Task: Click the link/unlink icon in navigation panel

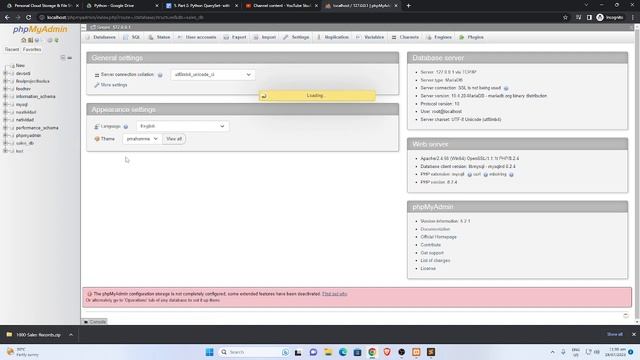Action: point(70,58)
